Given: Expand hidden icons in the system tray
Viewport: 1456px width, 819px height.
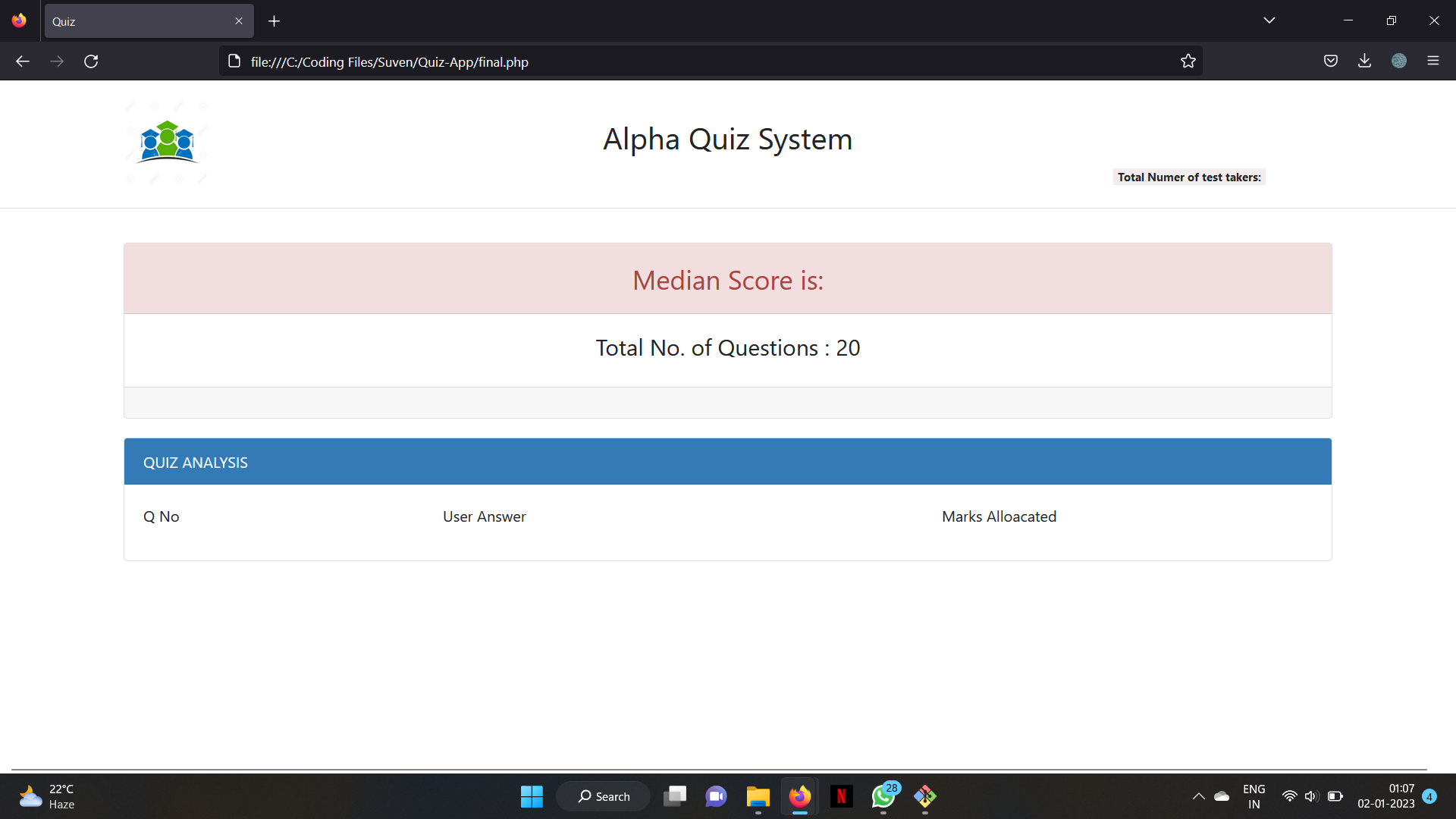Looking at the screenshot, I should pos(1198,796).
